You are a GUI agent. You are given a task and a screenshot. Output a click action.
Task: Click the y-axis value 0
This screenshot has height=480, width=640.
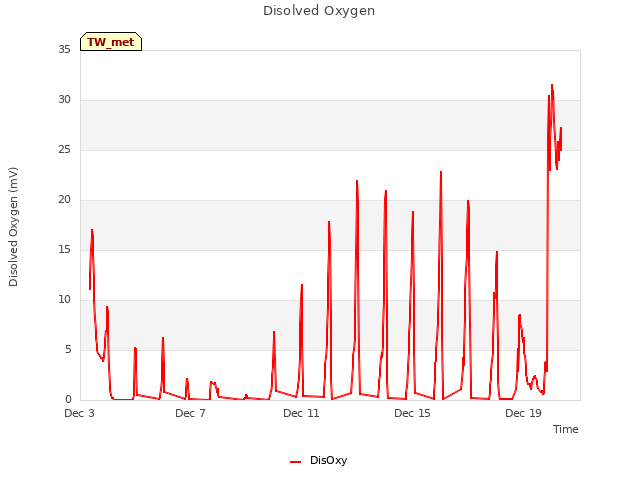[x=68, y=399]
